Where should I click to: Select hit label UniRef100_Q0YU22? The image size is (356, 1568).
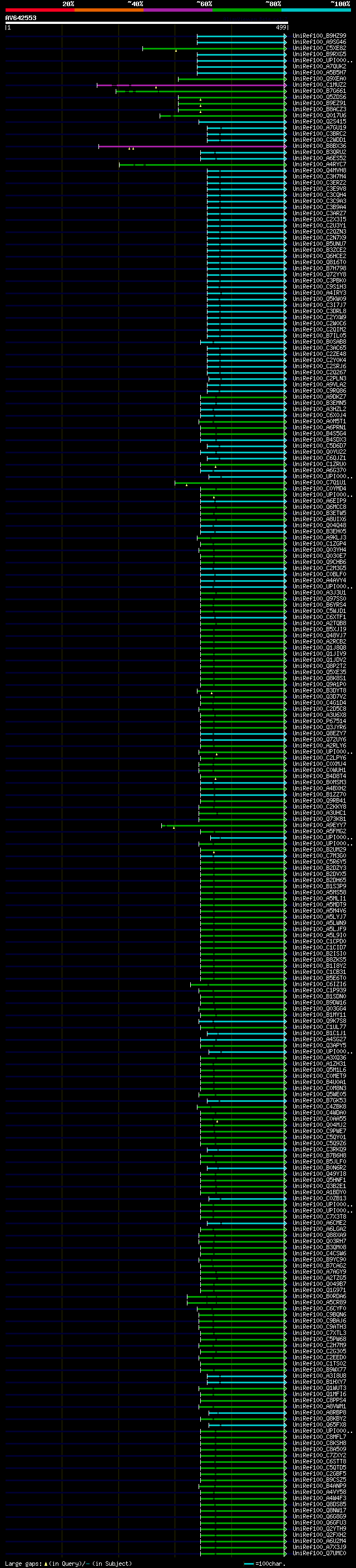coord(319,452)
